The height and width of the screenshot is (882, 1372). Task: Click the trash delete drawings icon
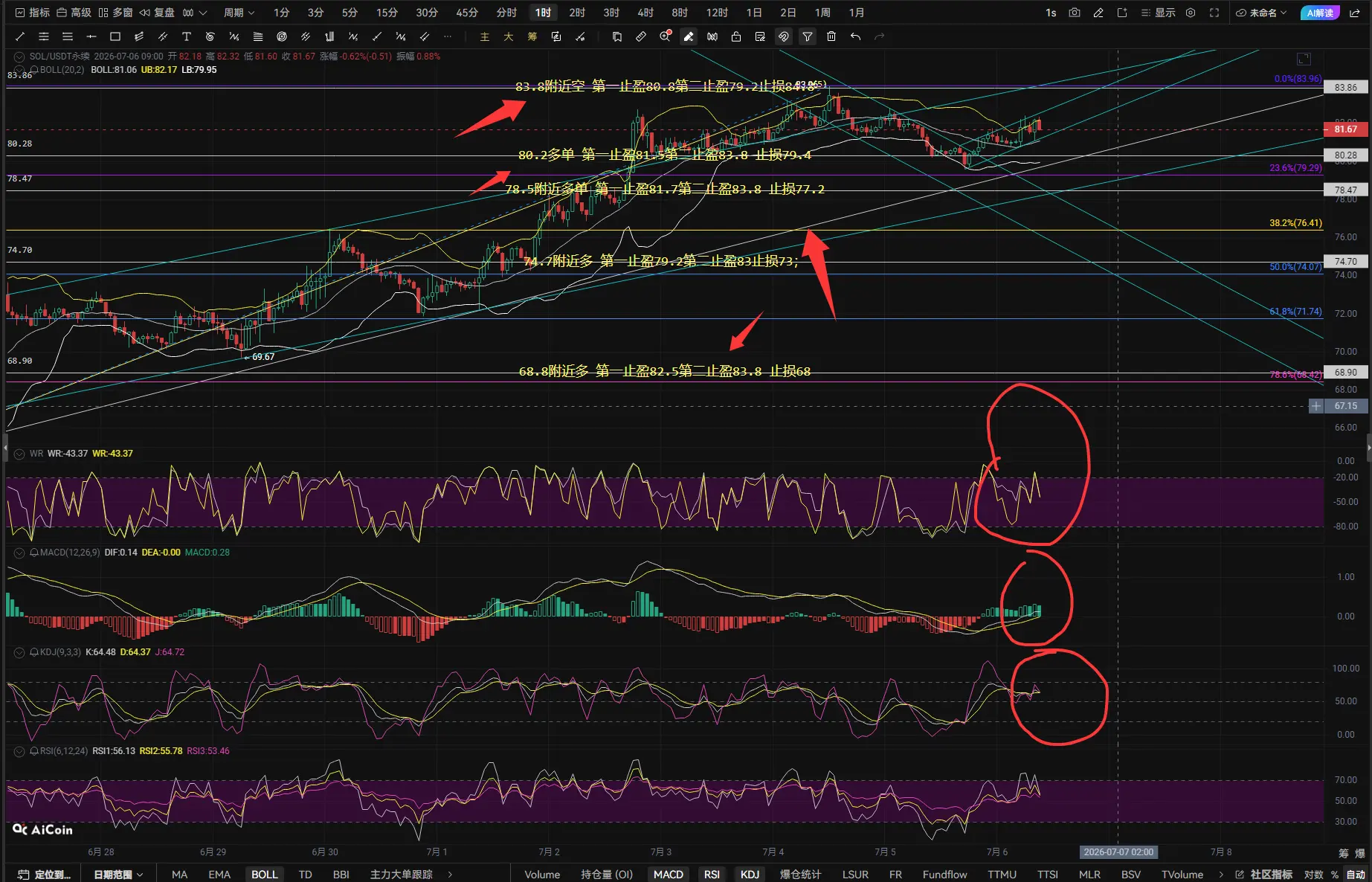(x=831, y=36)
